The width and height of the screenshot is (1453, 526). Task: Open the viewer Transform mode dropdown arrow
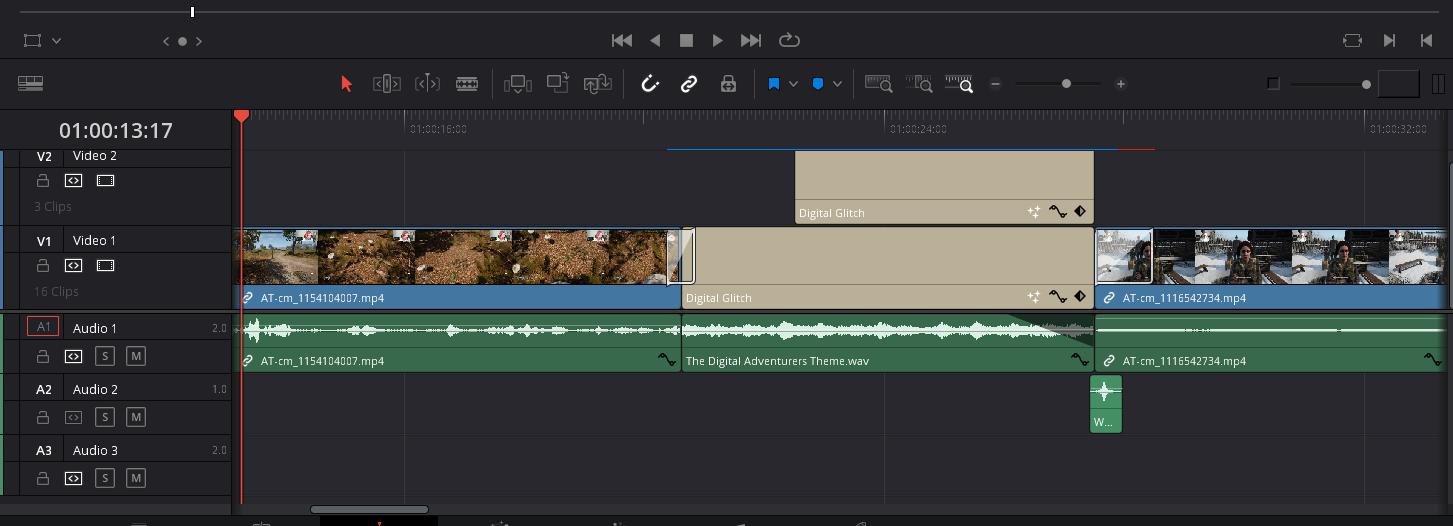57,41
